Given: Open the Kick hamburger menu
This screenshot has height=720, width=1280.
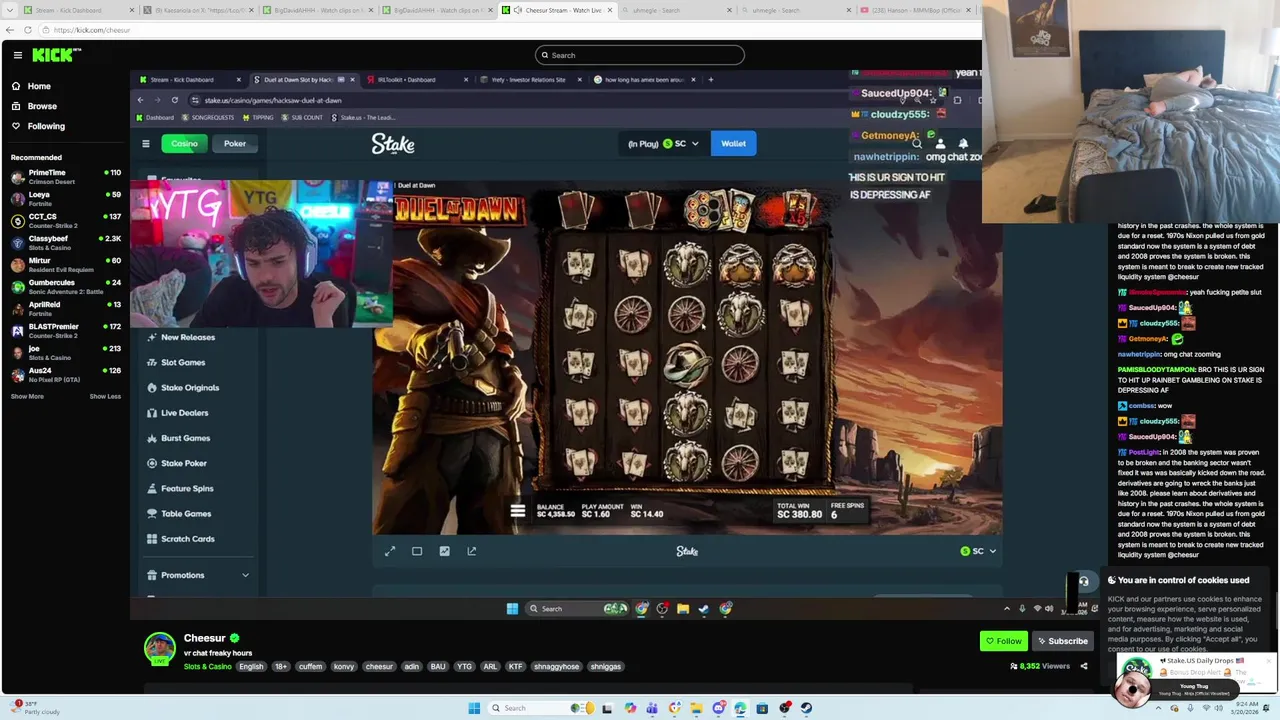Looking at the screenshot, I should point(17,55).
